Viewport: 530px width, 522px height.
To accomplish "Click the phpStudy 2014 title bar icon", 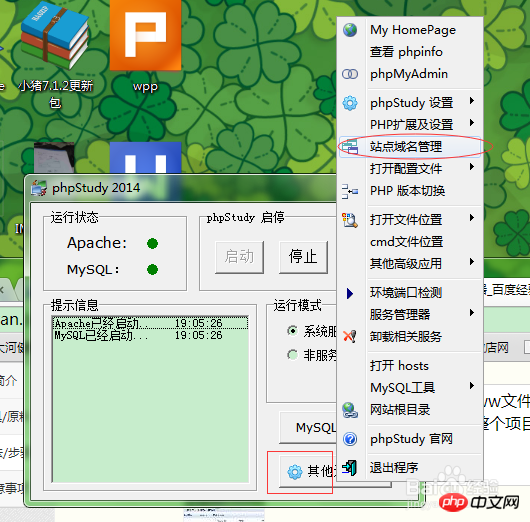I will [x=39, y=188].
